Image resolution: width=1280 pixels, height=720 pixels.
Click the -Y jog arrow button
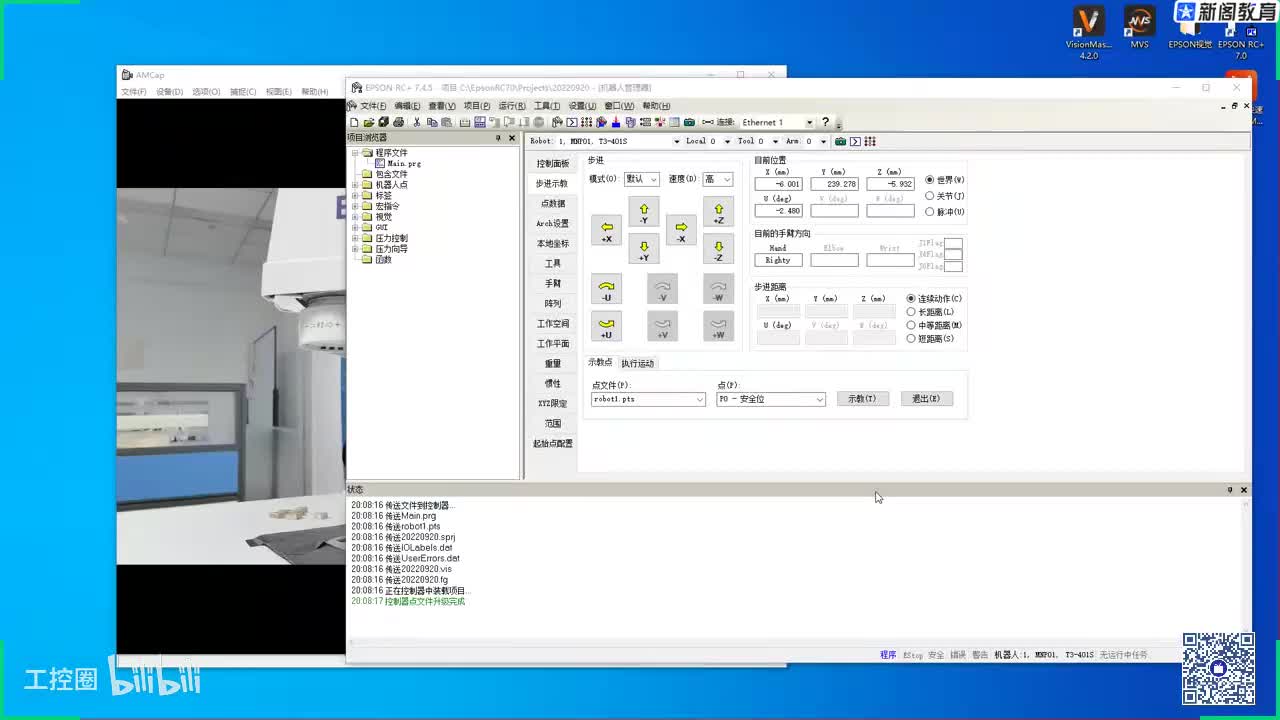tap(644, 212)
